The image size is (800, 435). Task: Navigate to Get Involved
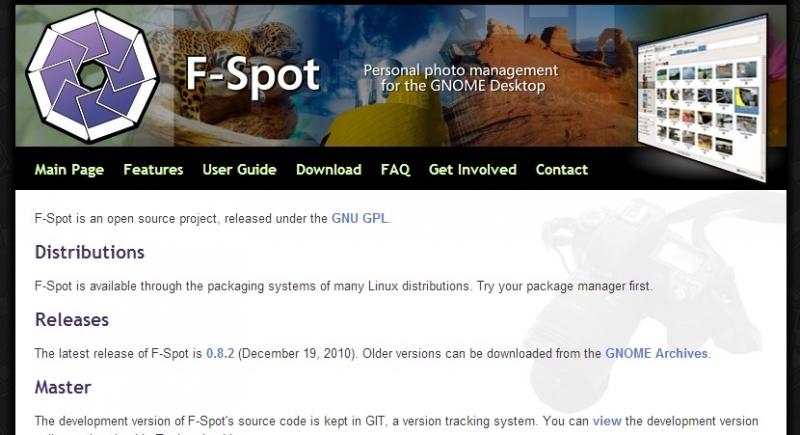(x=472, y=170)
